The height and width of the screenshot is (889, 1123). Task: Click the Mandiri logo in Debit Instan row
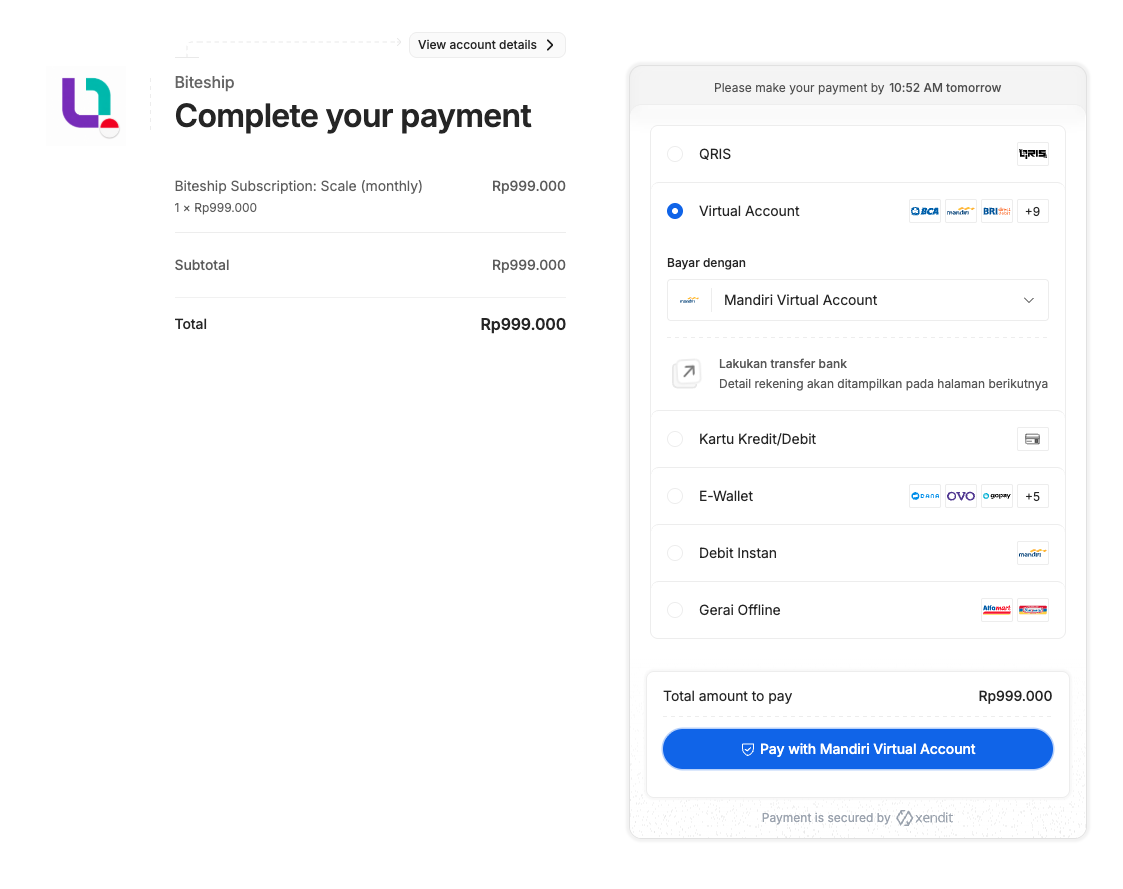click(x=1033, y=553)
